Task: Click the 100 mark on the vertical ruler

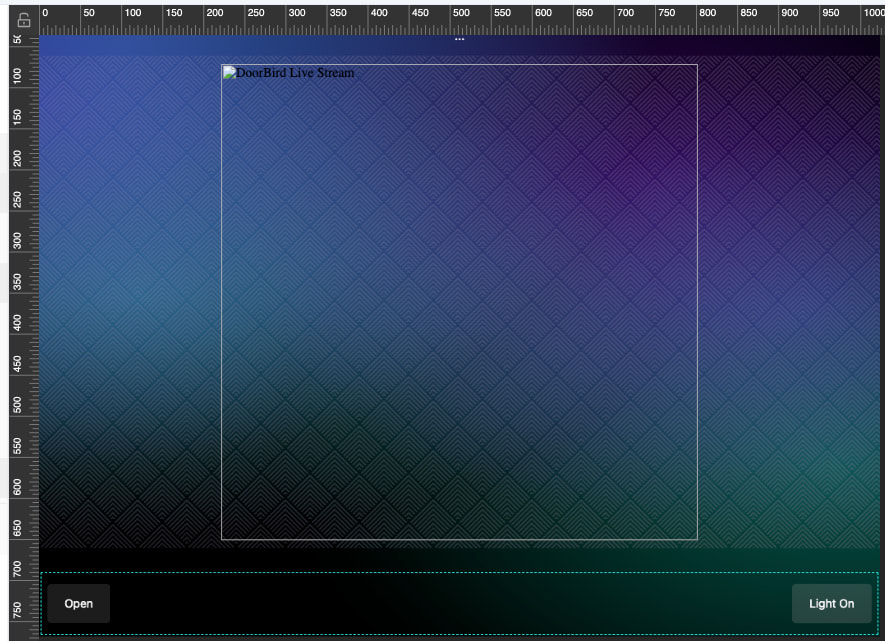Action: point(18,76)
